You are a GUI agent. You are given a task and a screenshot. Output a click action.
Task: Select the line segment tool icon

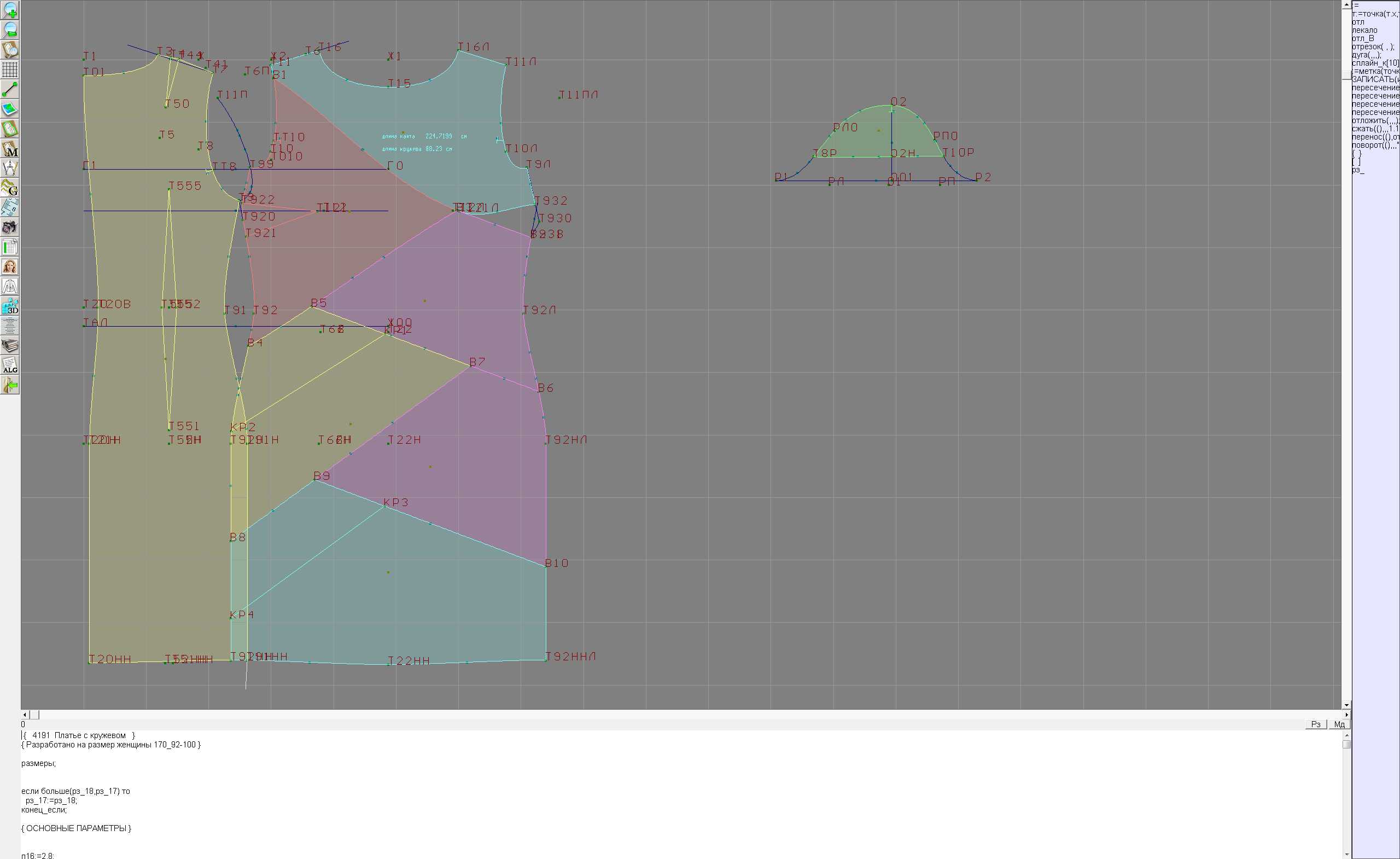[10, 89]
